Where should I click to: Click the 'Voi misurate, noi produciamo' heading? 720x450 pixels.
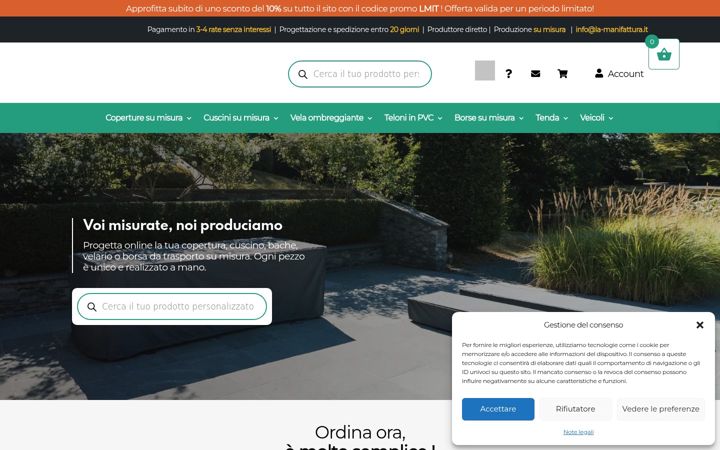tap(183, 225)
